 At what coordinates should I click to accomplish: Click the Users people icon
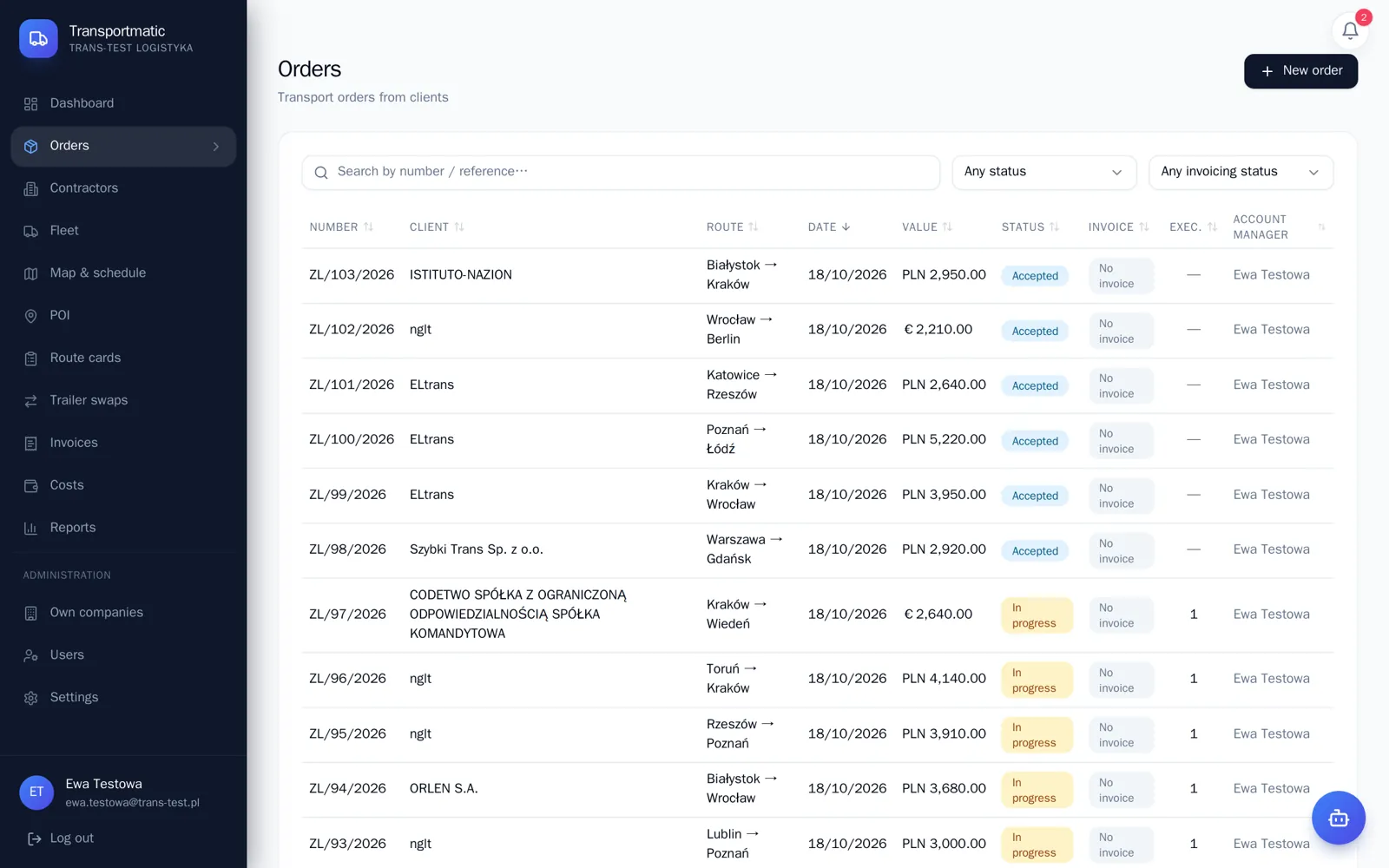[x=31, y=655]
